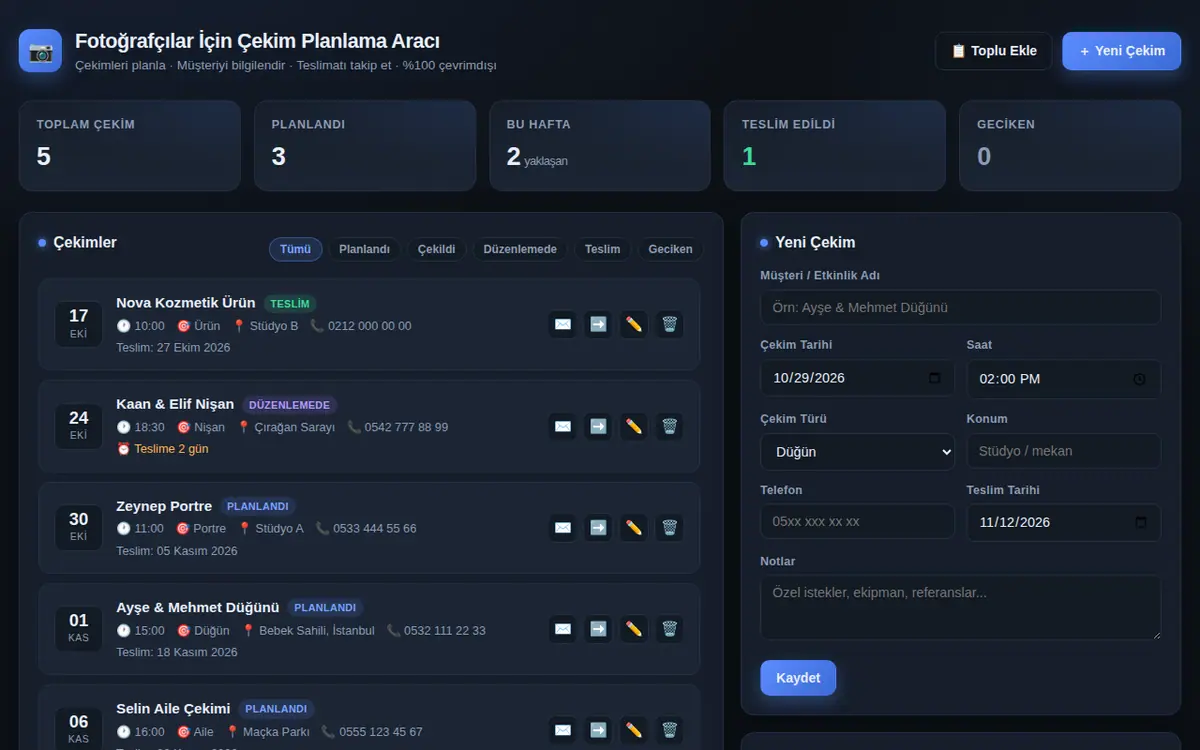This screenshot has width=1200, height=750.
Task: Open the Çekim Türü dropdown
Action: pos(858,452)
